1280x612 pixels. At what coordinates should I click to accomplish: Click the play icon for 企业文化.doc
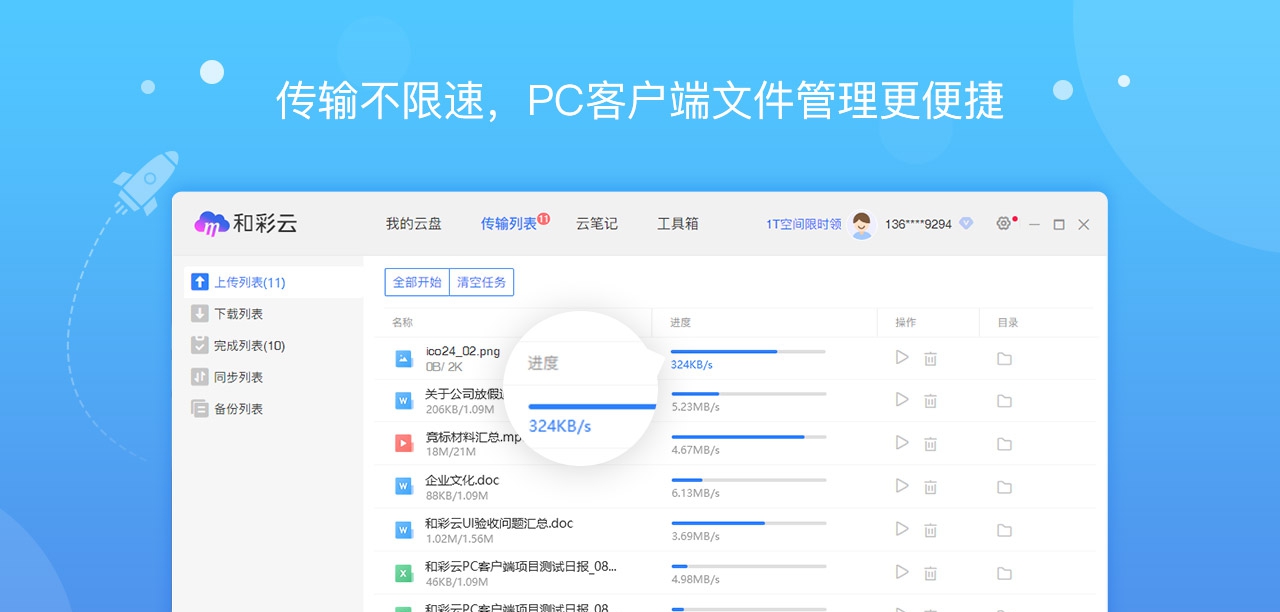(902, 485)
